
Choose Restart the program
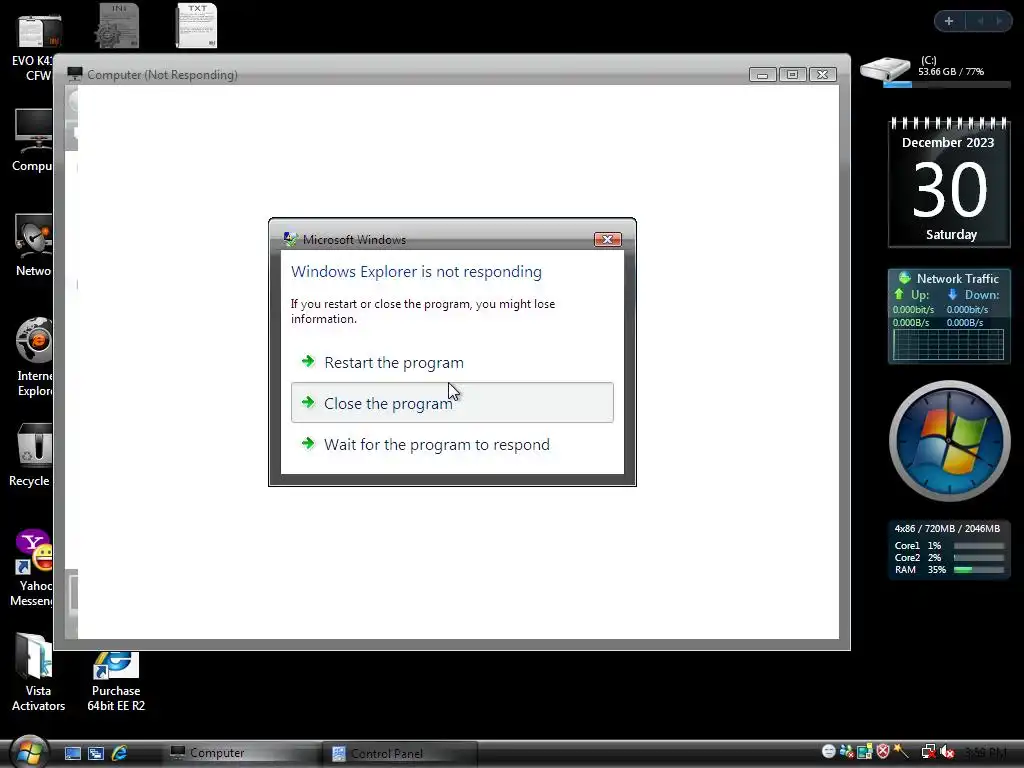[452, 362]
